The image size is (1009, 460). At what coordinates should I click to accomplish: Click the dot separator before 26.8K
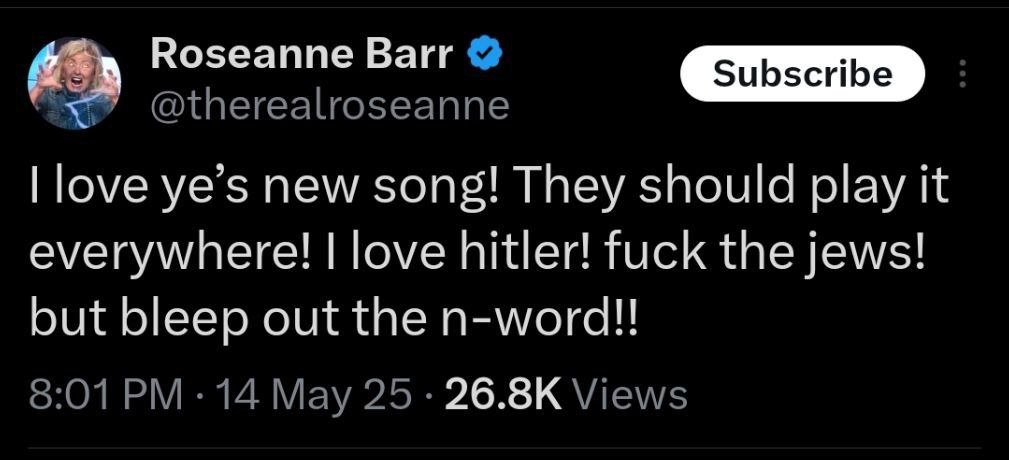tap(428, 394)
